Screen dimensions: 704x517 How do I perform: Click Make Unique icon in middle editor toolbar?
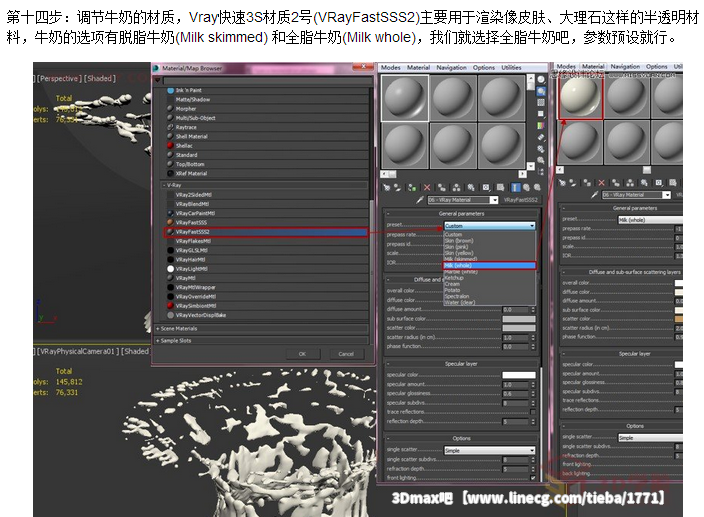tap(457, 188)
